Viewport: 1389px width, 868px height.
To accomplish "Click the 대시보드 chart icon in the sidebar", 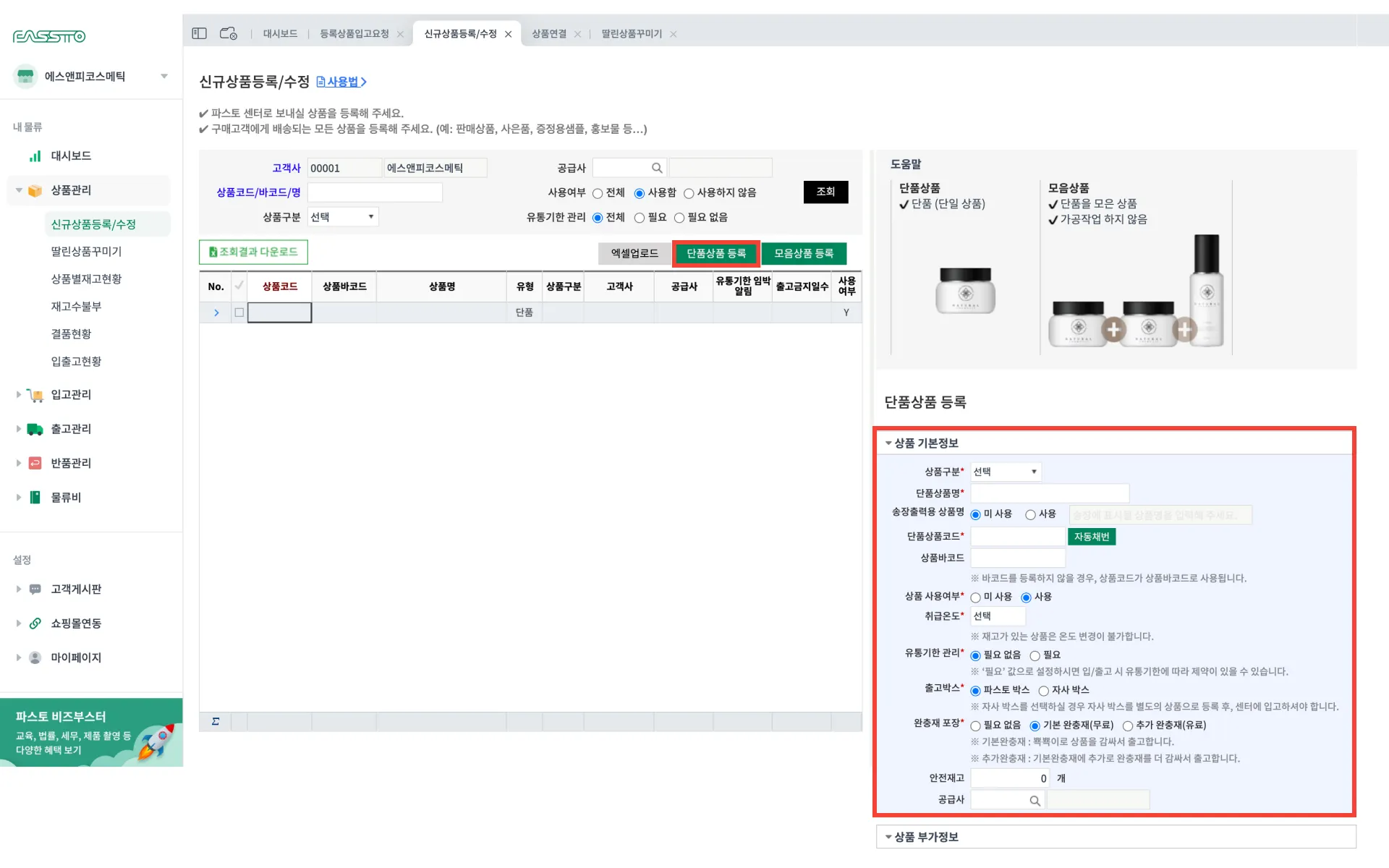I will [x=35, y=156].
